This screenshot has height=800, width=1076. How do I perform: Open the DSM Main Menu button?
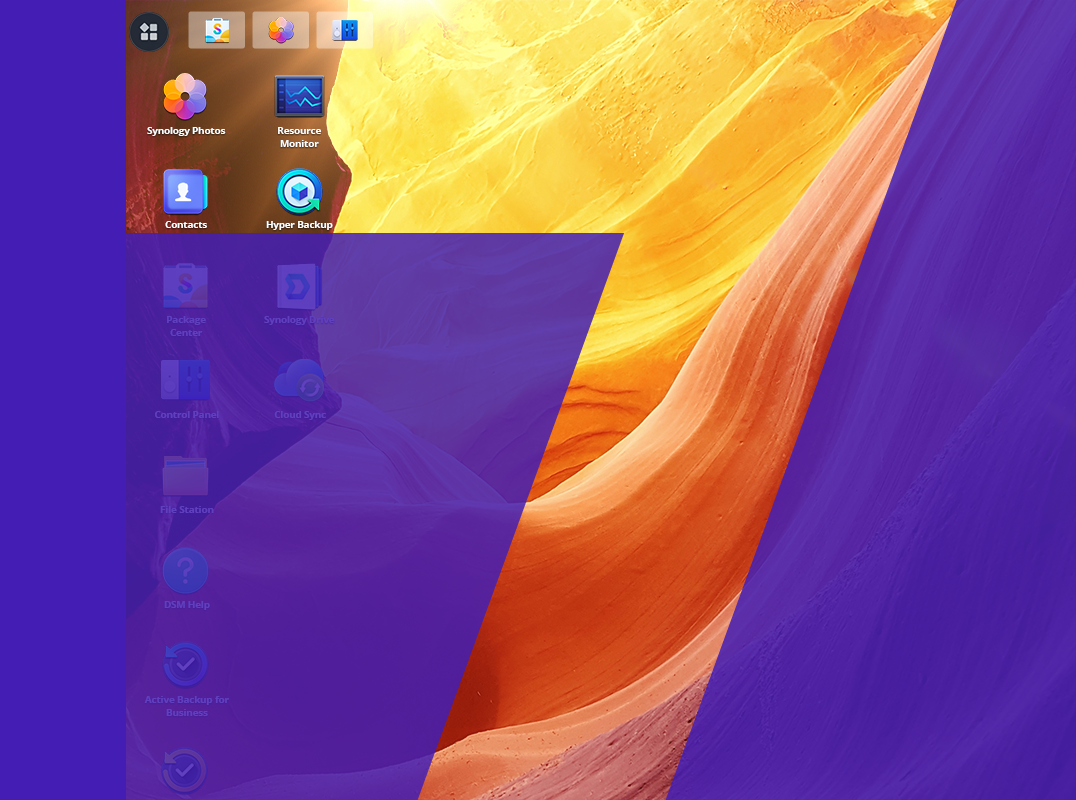(149, 32)
